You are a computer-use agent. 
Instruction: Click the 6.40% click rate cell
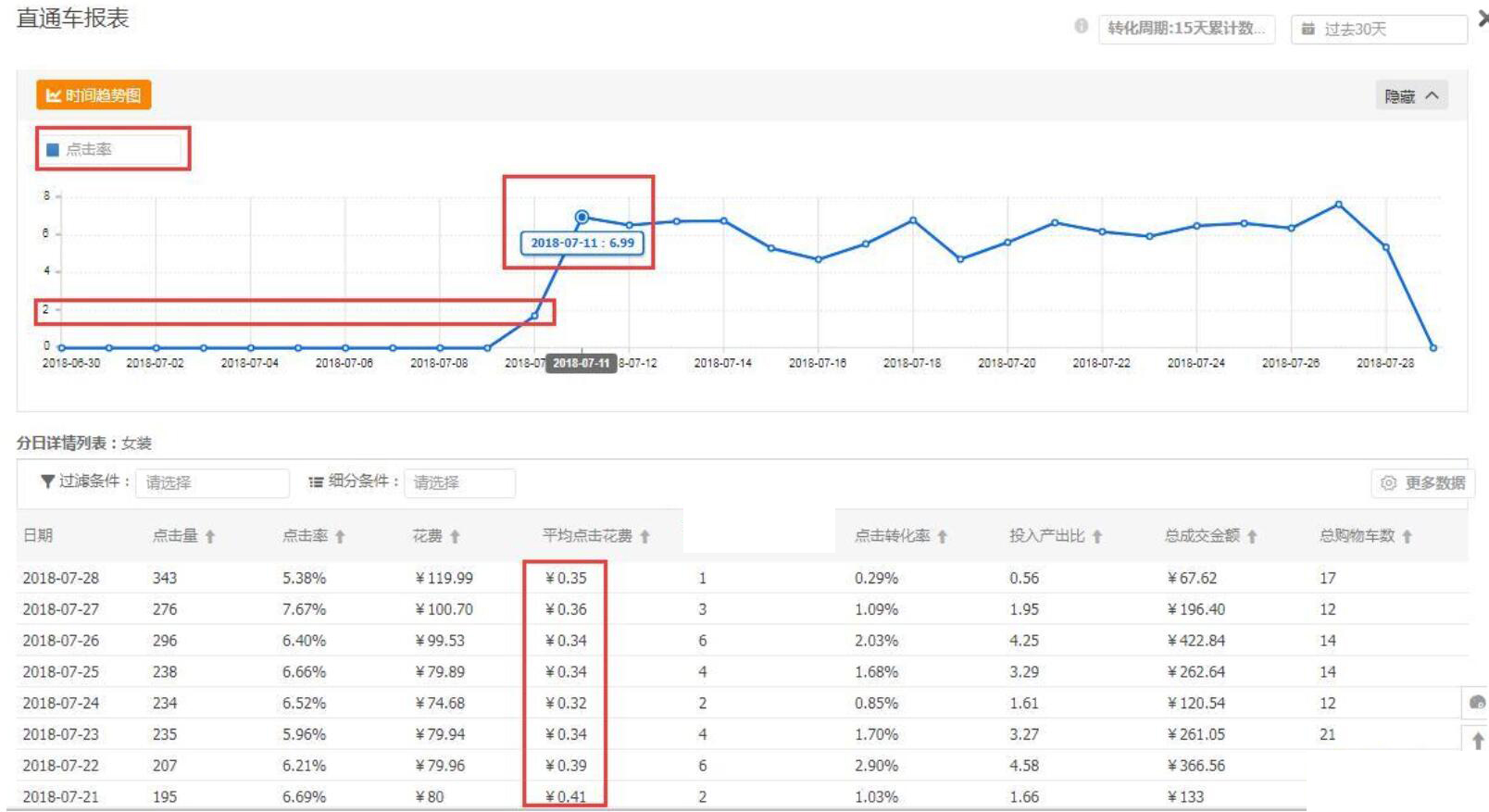click(x=305, y=641)
